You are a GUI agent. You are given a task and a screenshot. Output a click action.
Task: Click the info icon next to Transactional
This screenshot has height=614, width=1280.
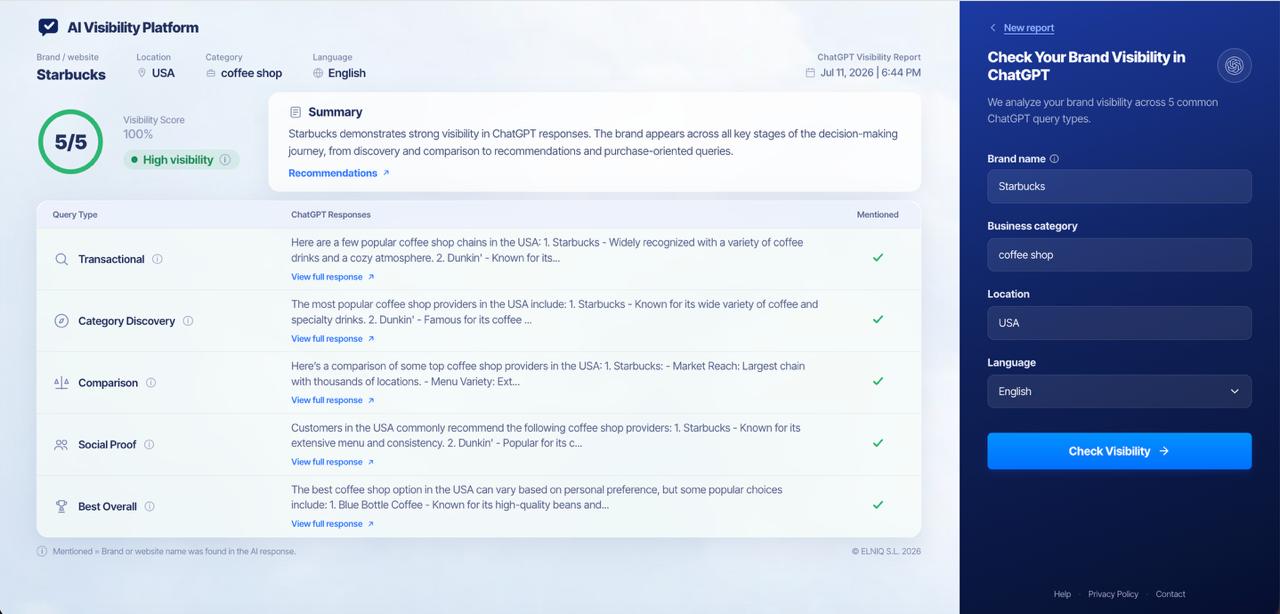(157, 259)
